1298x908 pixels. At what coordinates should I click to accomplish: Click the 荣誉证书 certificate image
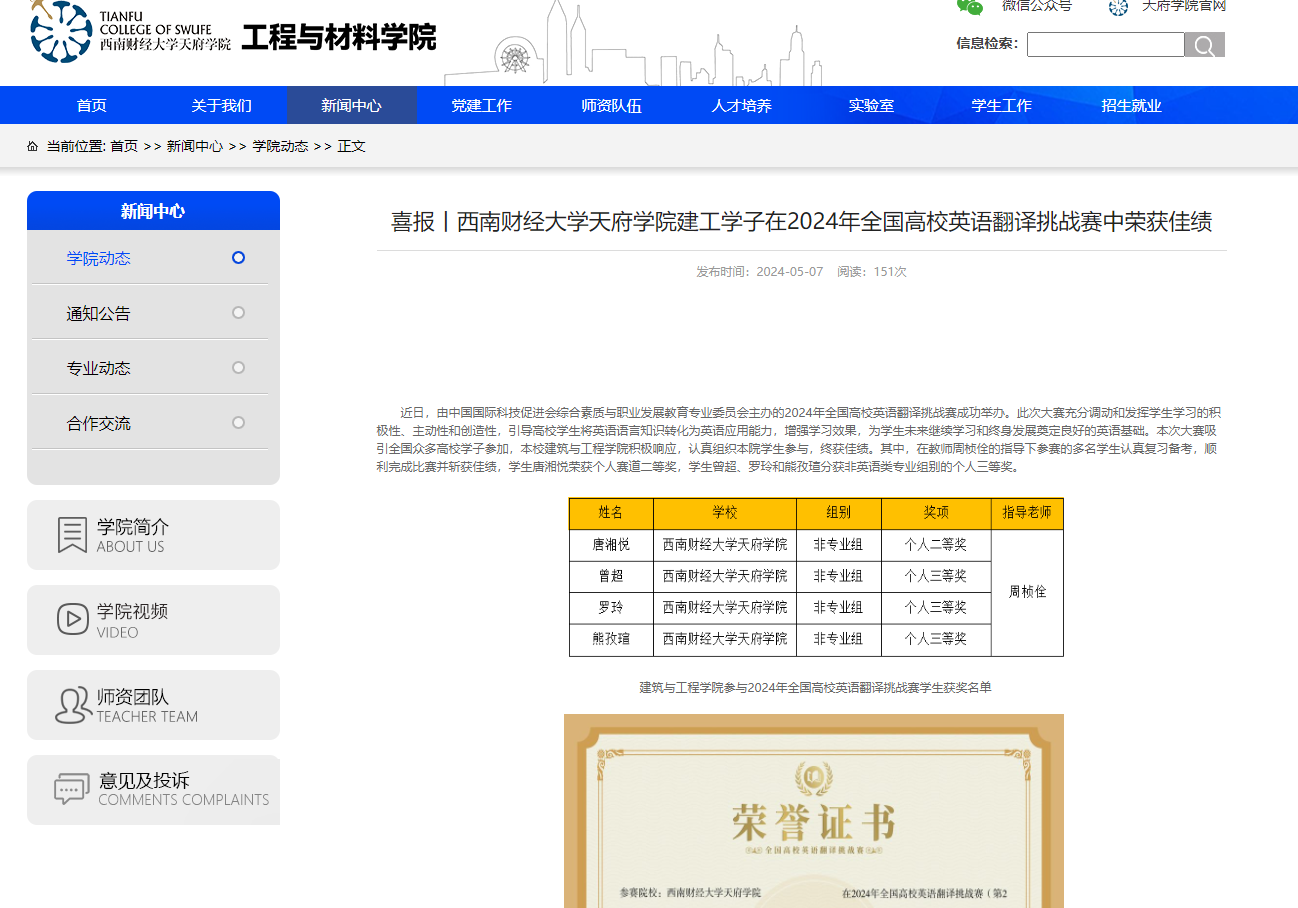pos(814,811)
